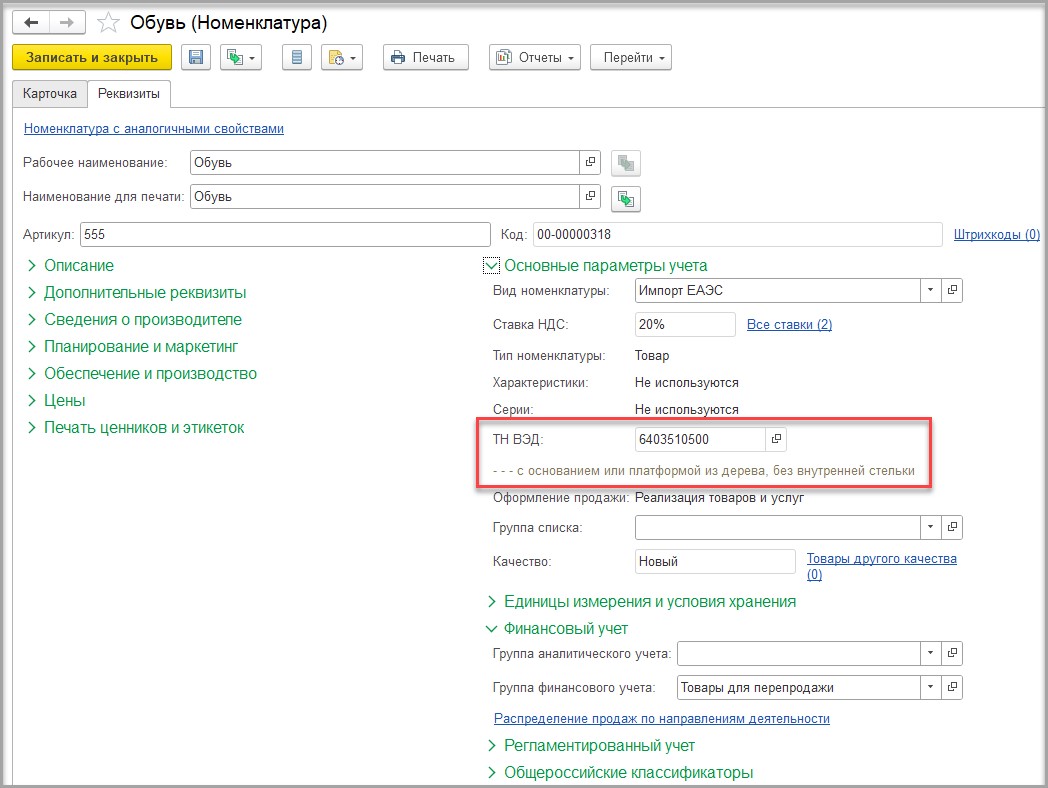
Task: Click the forward arrow navigation icon
Action: click(x=67, y=23)
